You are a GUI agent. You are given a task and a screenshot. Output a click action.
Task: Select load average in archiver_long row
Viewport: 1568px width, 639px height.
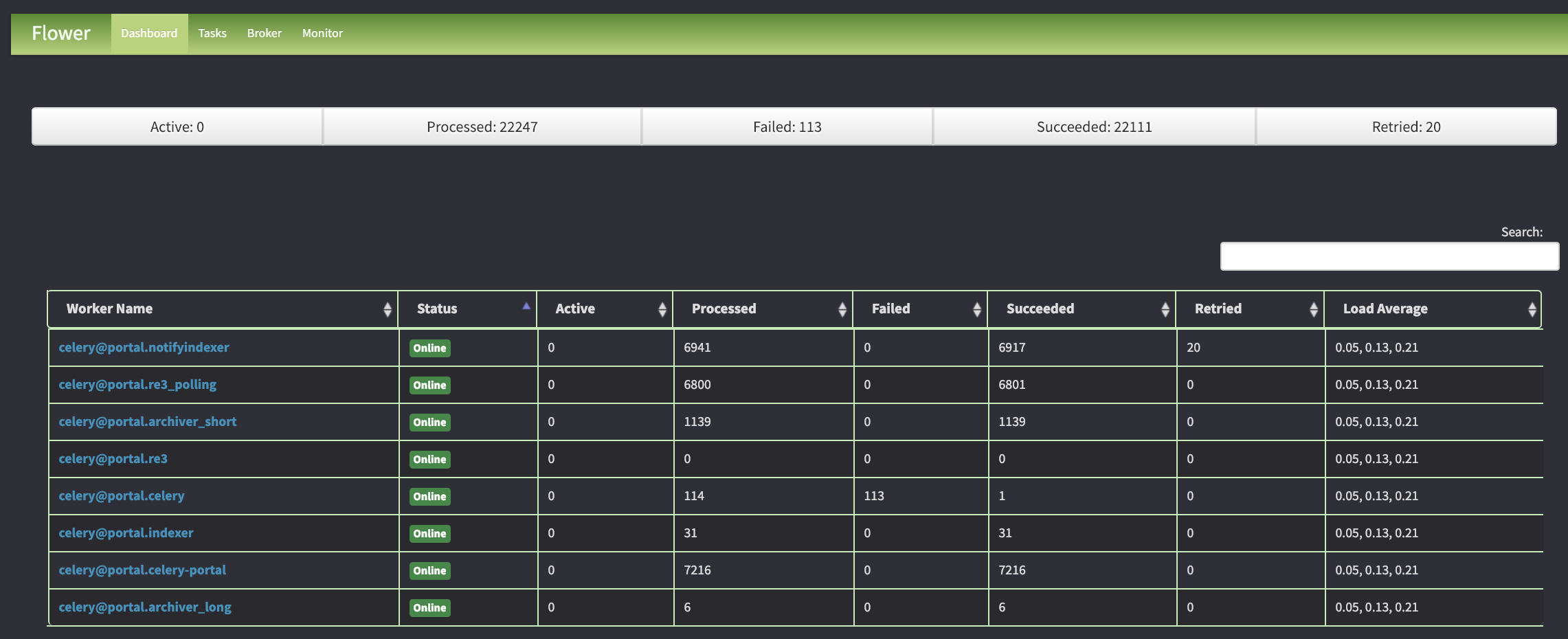click(x=1377, y=607)
